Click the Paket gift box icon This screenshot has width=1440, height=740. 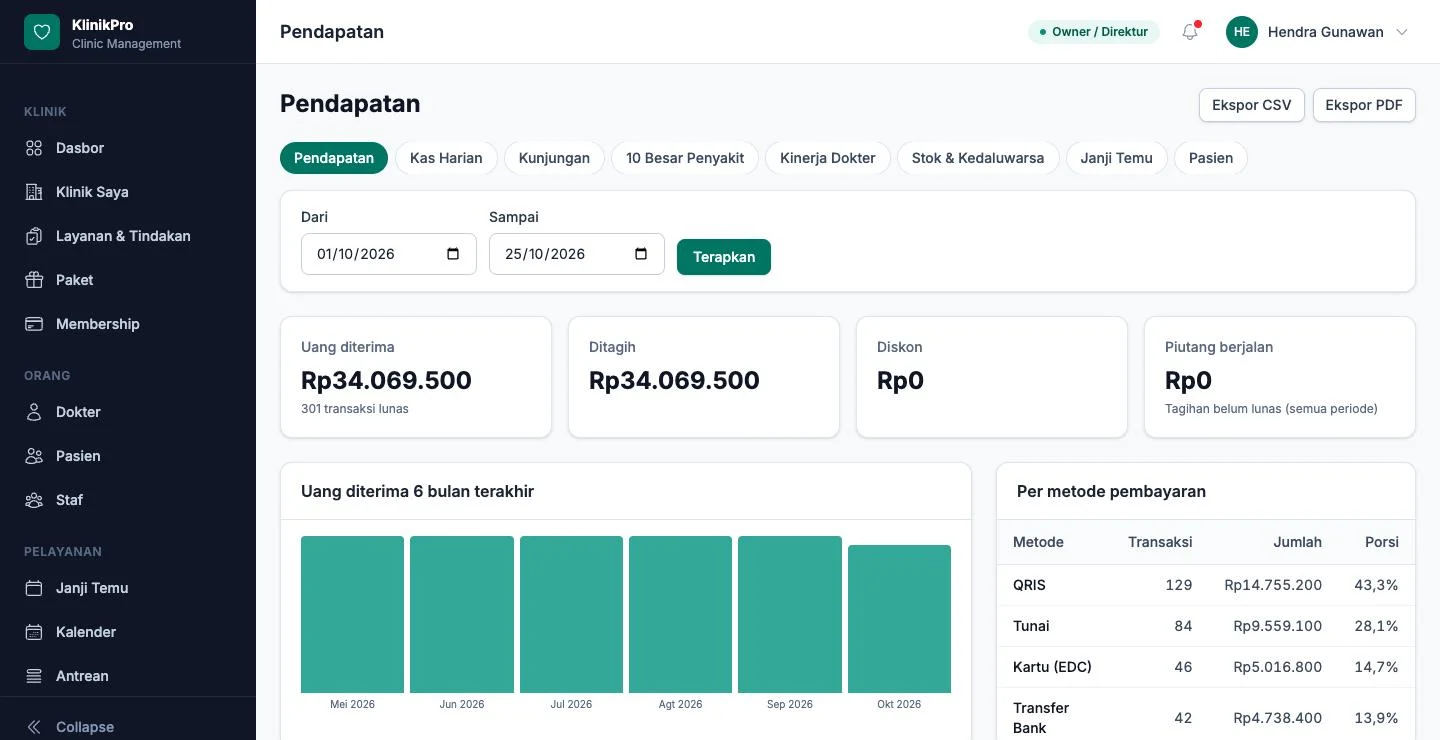pyautogui.click(x=34, y=280)
